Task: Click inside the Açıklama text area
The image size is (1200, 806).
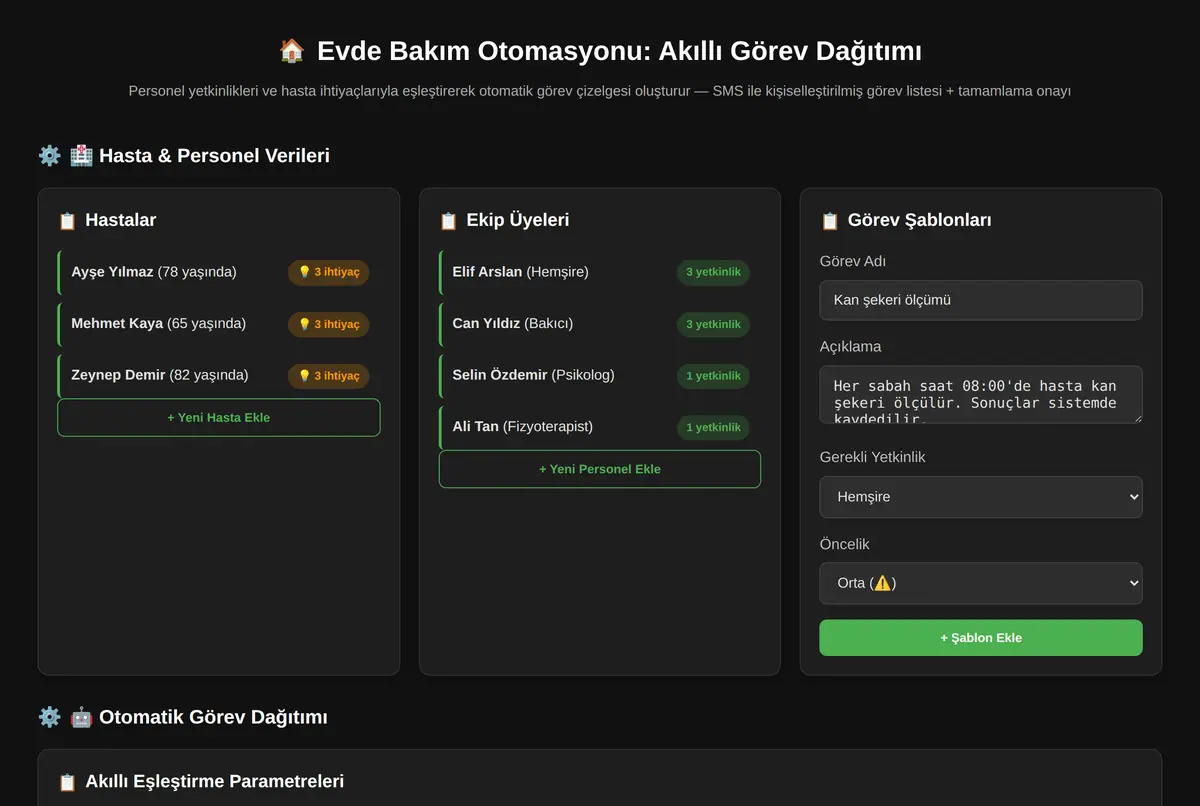Action: tap(981, 394)
